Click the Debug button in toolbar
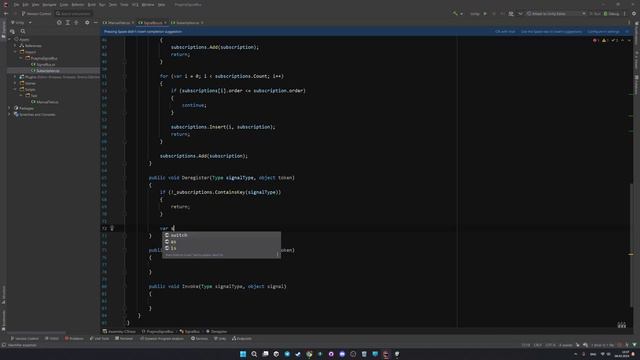The height and width of the screenshot is (360, 640). coord(611,13)
